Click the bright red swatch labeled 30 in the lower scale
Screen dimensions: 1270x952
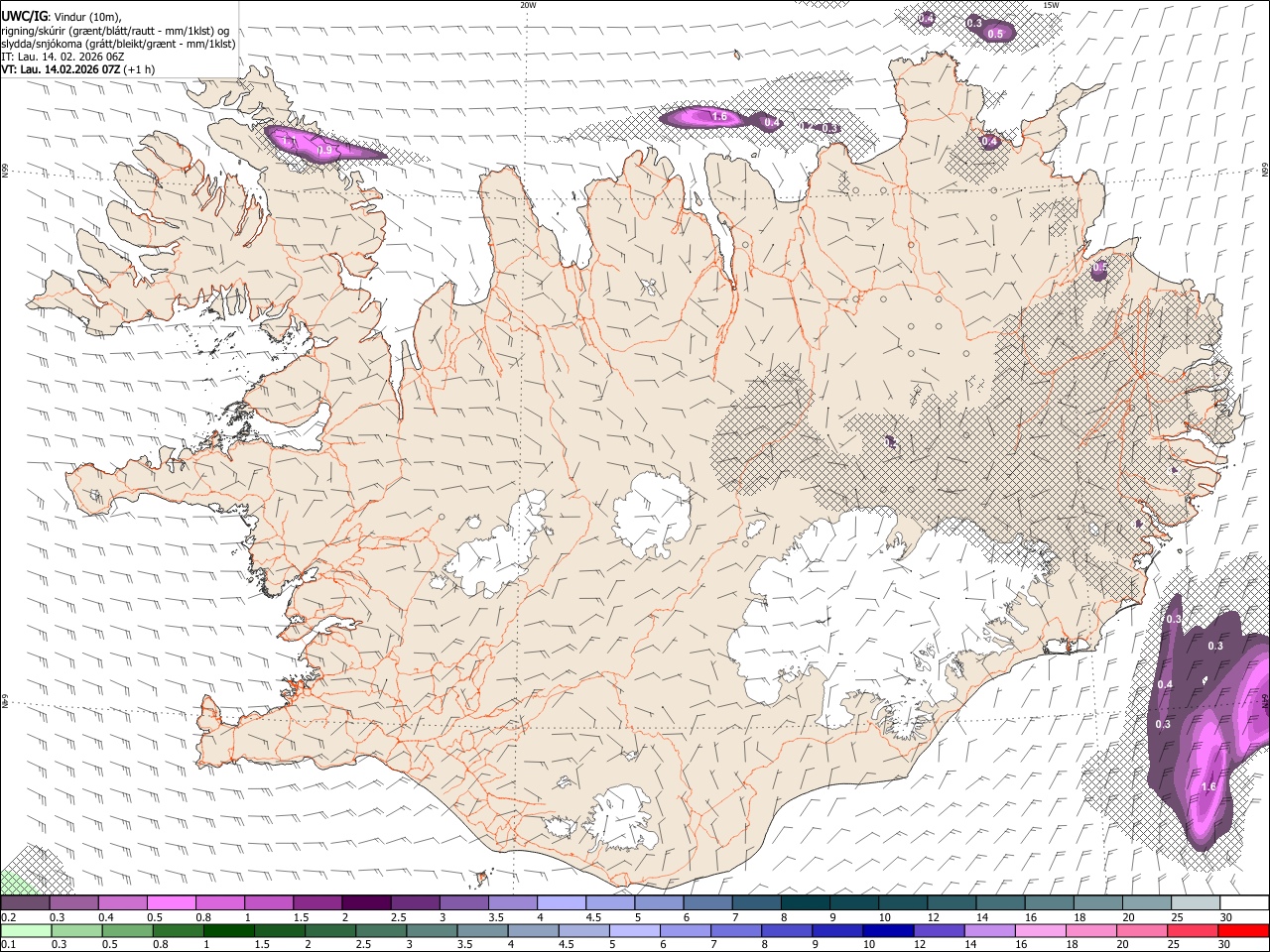click(x=1244, y=930)
